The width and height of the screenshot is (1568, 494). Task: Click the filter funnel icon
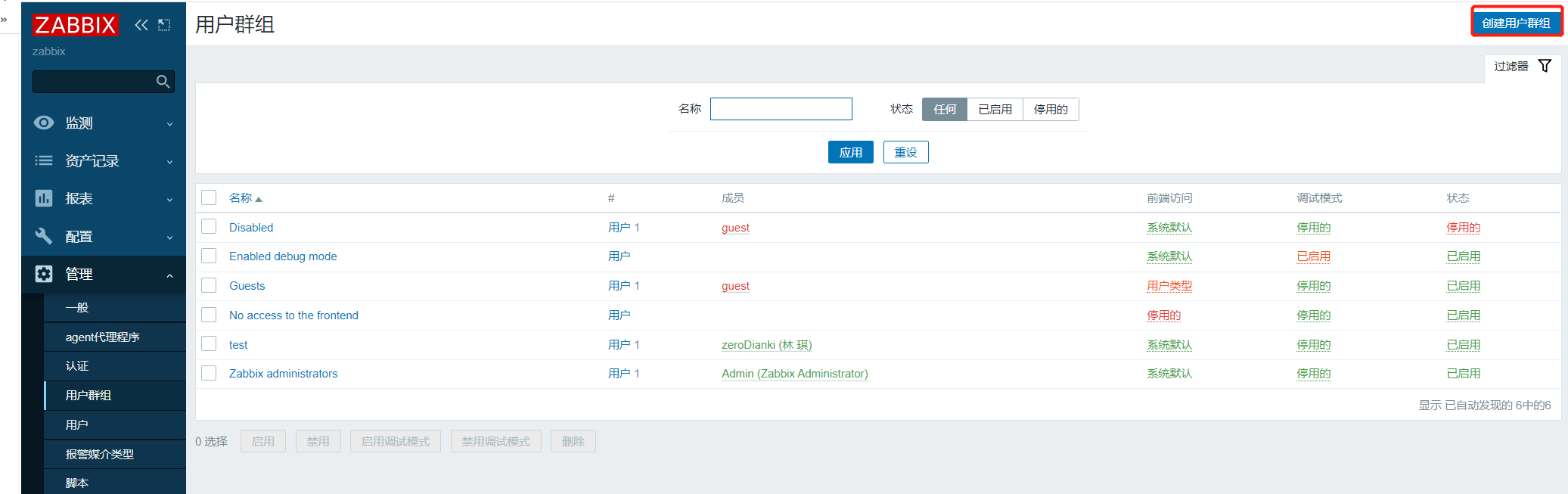1545,66
